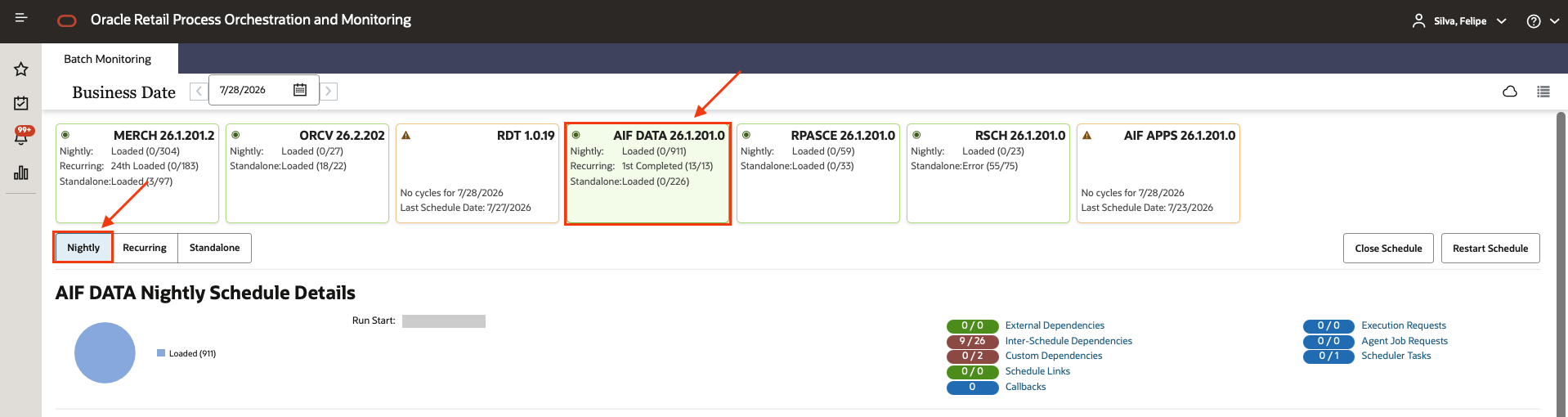The height and width of the screenshot is (417, 1568).
Task: Select the RPASCE 26.1.201.0 schedule tile
Action: (x=818, y=173)
